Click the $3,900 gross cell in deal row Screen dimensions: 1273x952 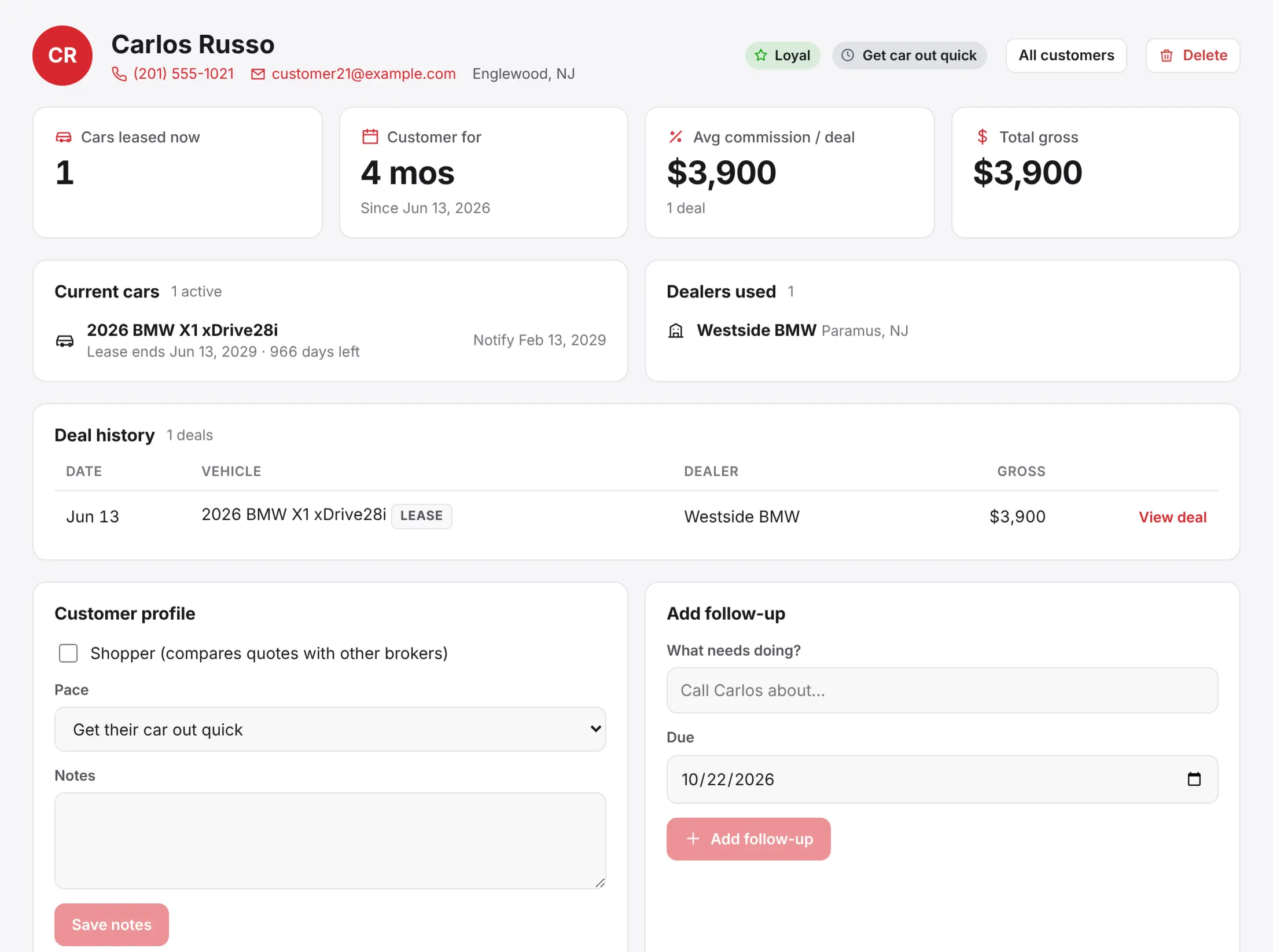click(1017, 516)
